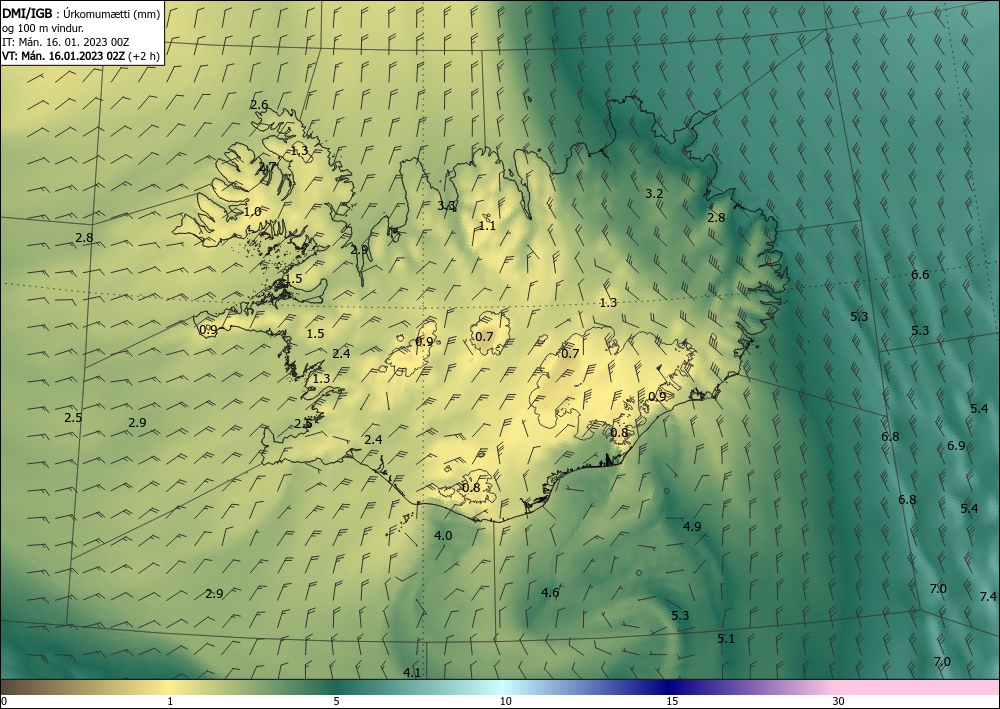Click the 30 tick label on the color scale
The width and height of the screenshot is (1000, 709).
coord(839,701)
